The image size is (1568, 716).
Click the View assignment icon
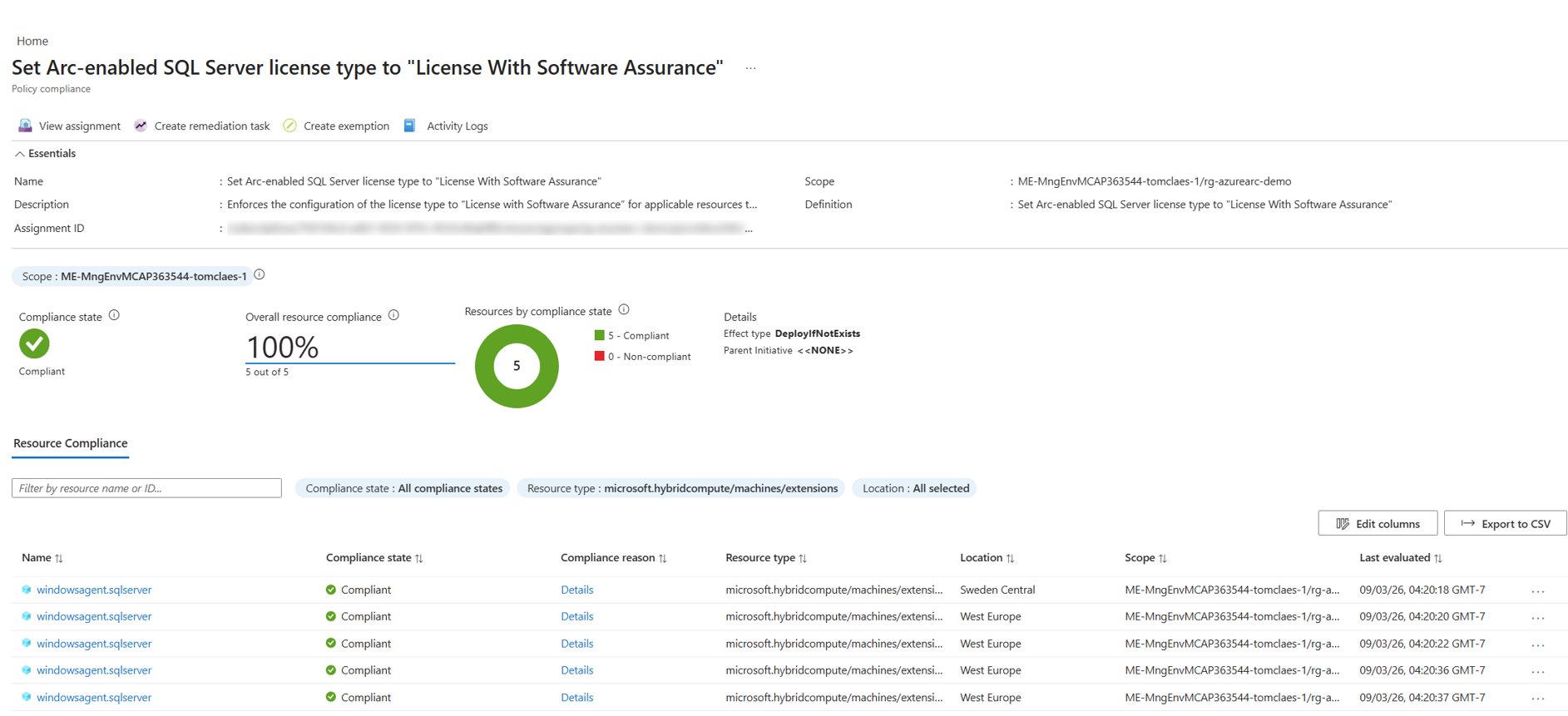25,126
